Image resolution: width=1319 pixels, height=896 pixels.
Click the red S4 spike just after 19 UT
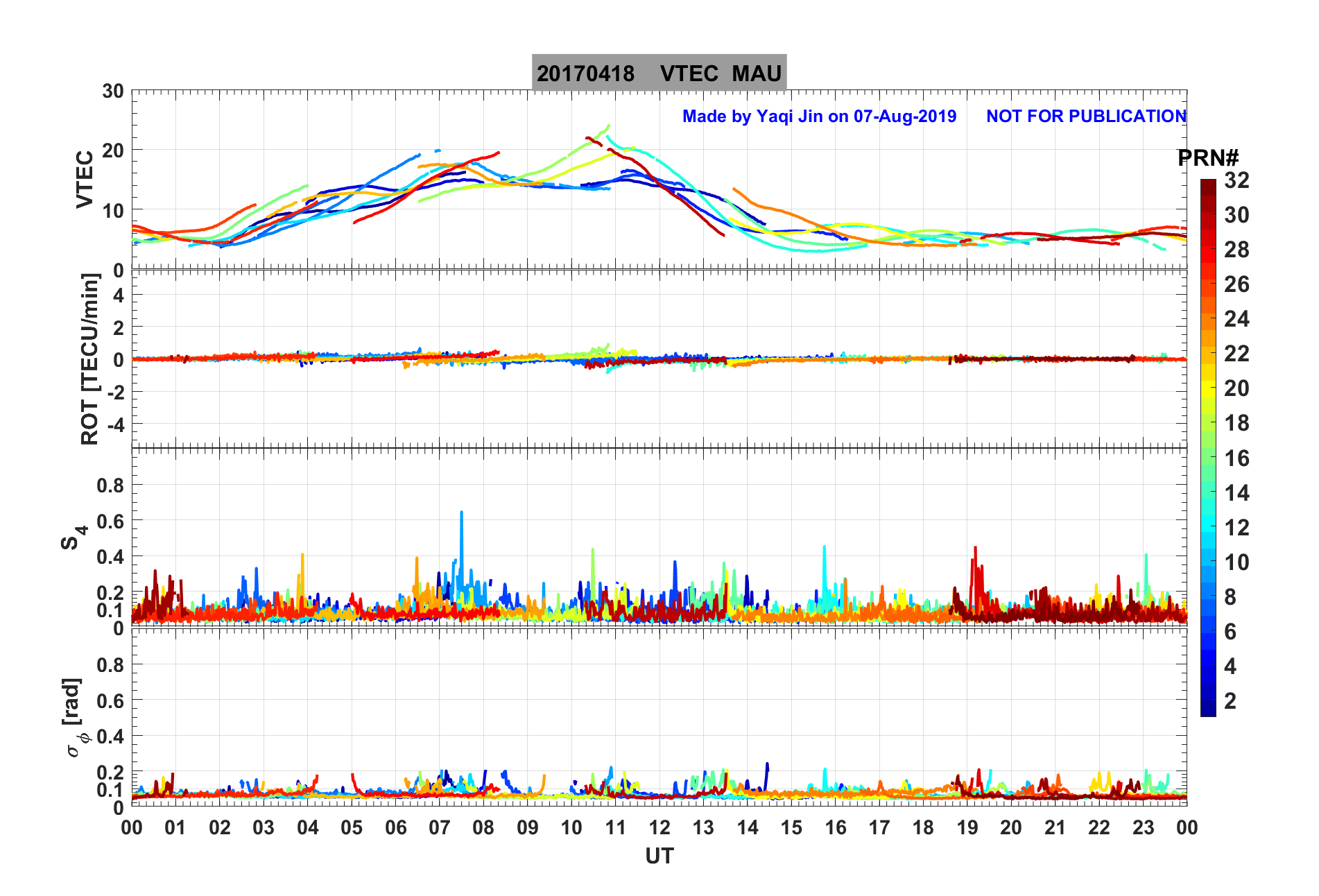pyautogui.click(x=976, y=549)
